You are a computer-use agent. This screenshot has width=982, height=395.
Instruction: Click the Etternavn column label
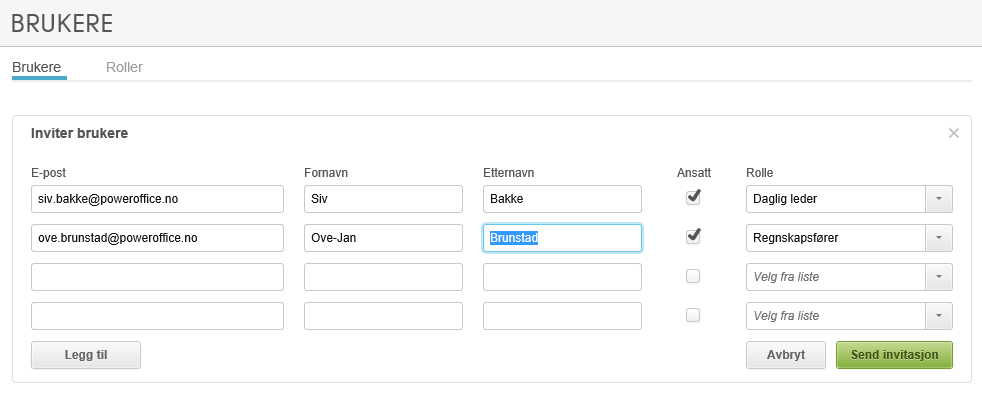click(509, 173)
